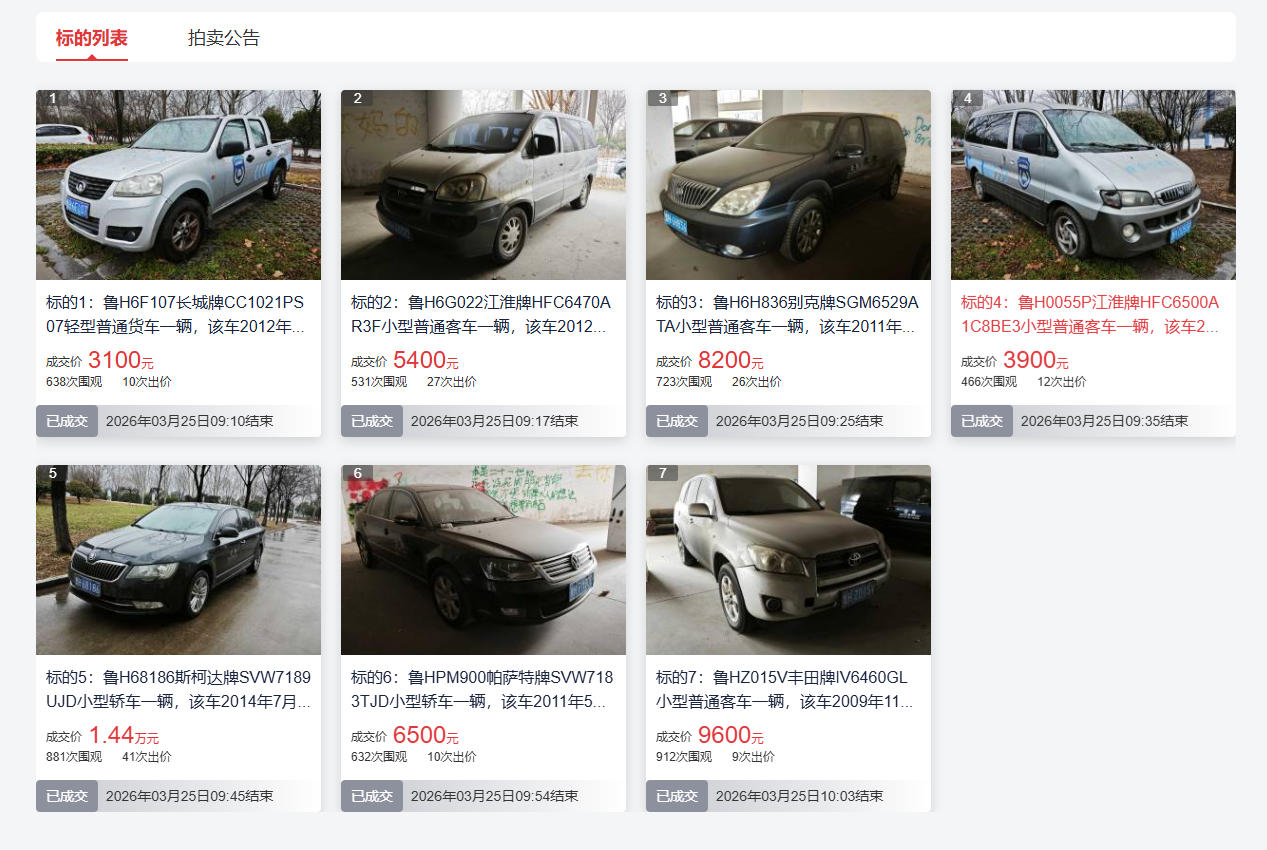Click the 1.44万元 final price
The height and width of the screenshot is (850, 1267).
[x=123, y=735]
